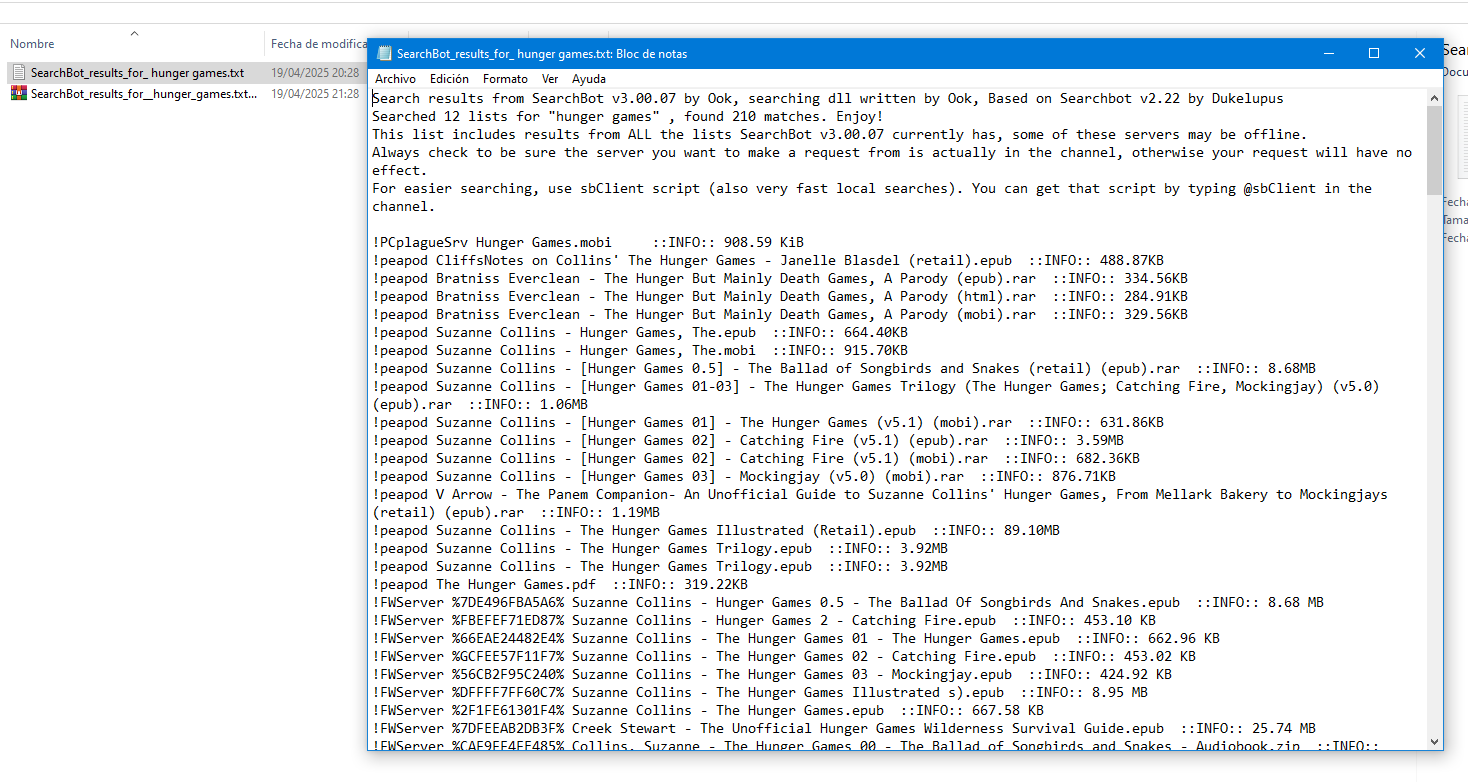Screen dimensions: 1468x782
Task: Click the line '!peapod The Hunger Games.pdf'
Action: point(560,584)
